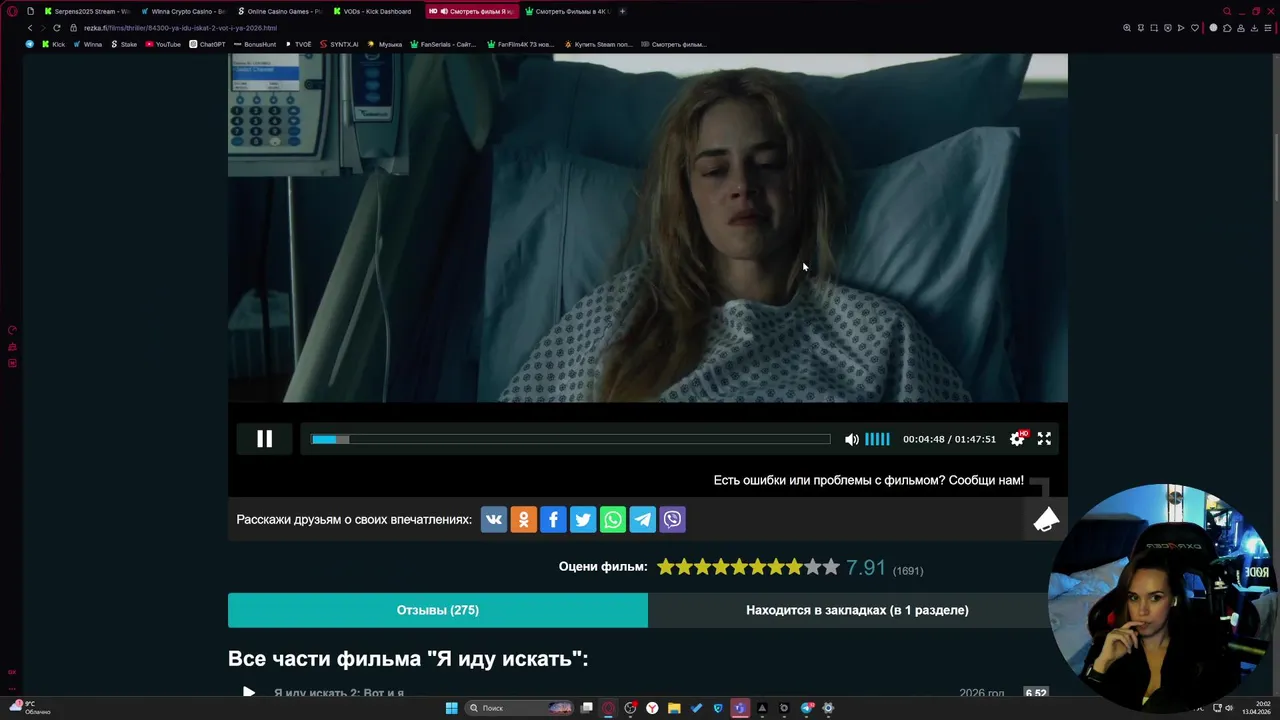Open the tab search icon in title bar
The width and height of the screenshot is (1280, 720).
pyautogui.click(x=1227, y=11)
